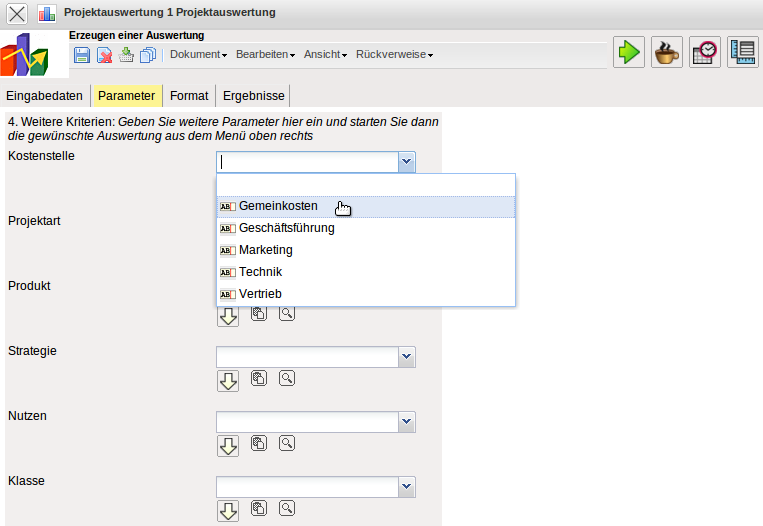Switch to the Ergebnisse tab
Viewport: 763px width, 526px height.
(254, 96)
